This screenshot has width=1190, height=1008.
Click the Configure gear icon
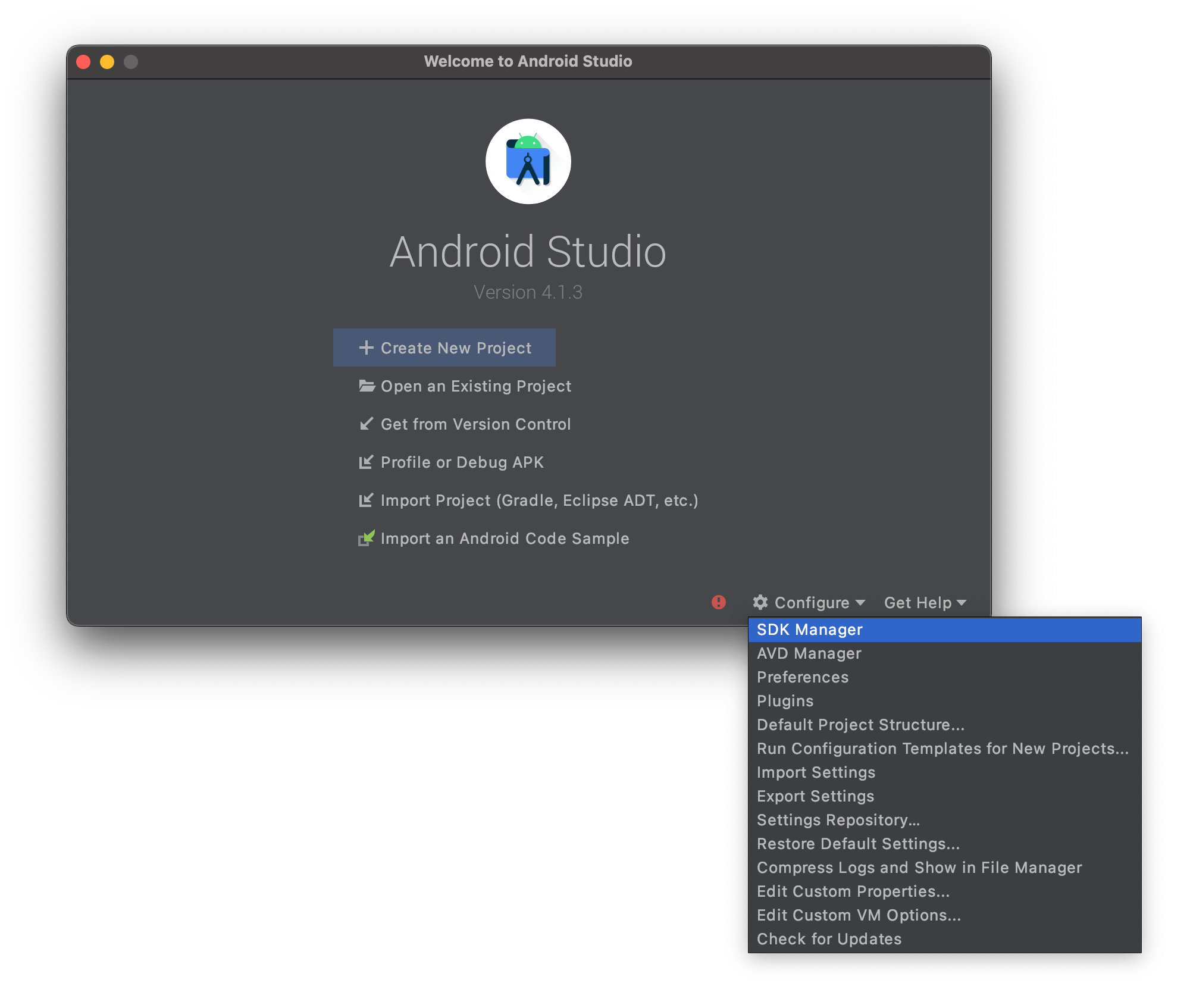760,602
